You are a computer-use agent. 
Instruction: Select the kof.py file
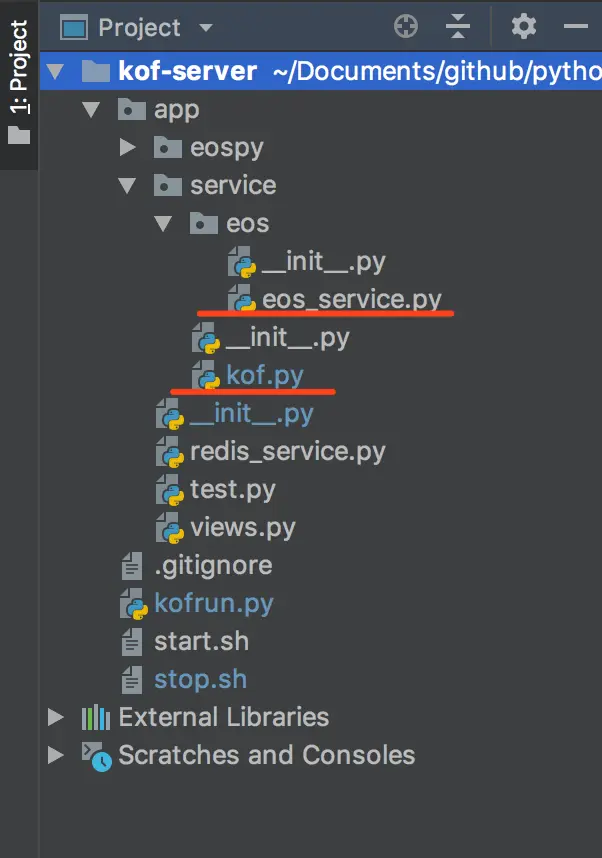point(264,376)
